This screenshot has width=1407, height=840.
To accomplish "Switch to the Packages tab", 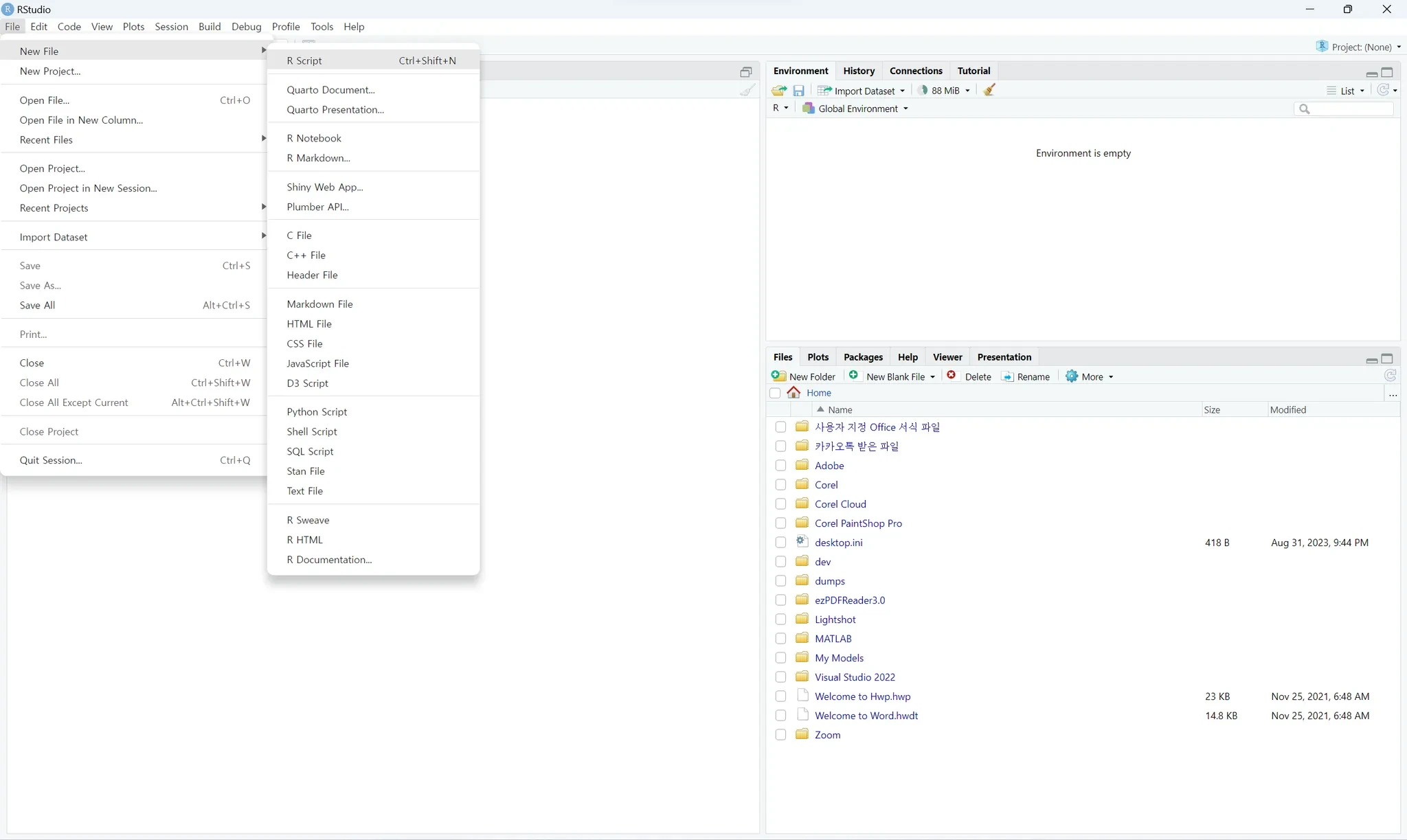I will 863,357.
